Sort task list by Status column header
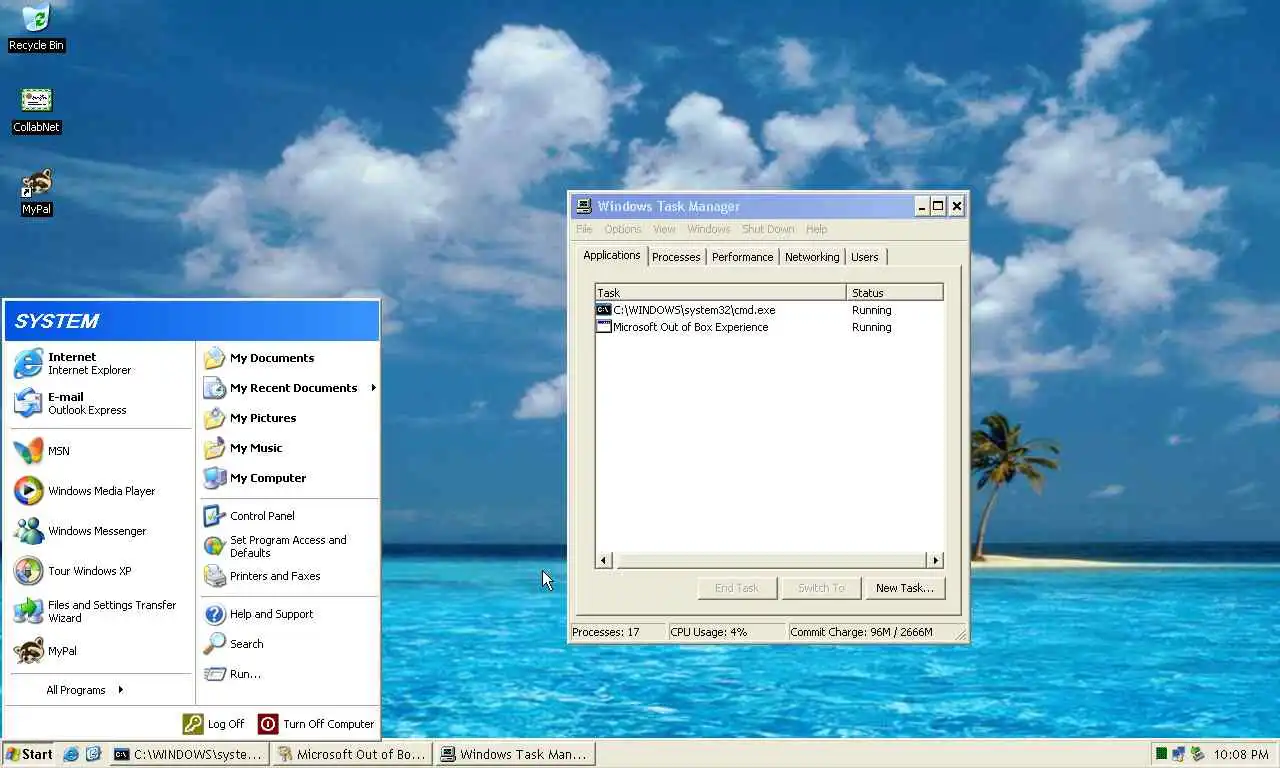The image size is (1280, 768). pos(895,293)
